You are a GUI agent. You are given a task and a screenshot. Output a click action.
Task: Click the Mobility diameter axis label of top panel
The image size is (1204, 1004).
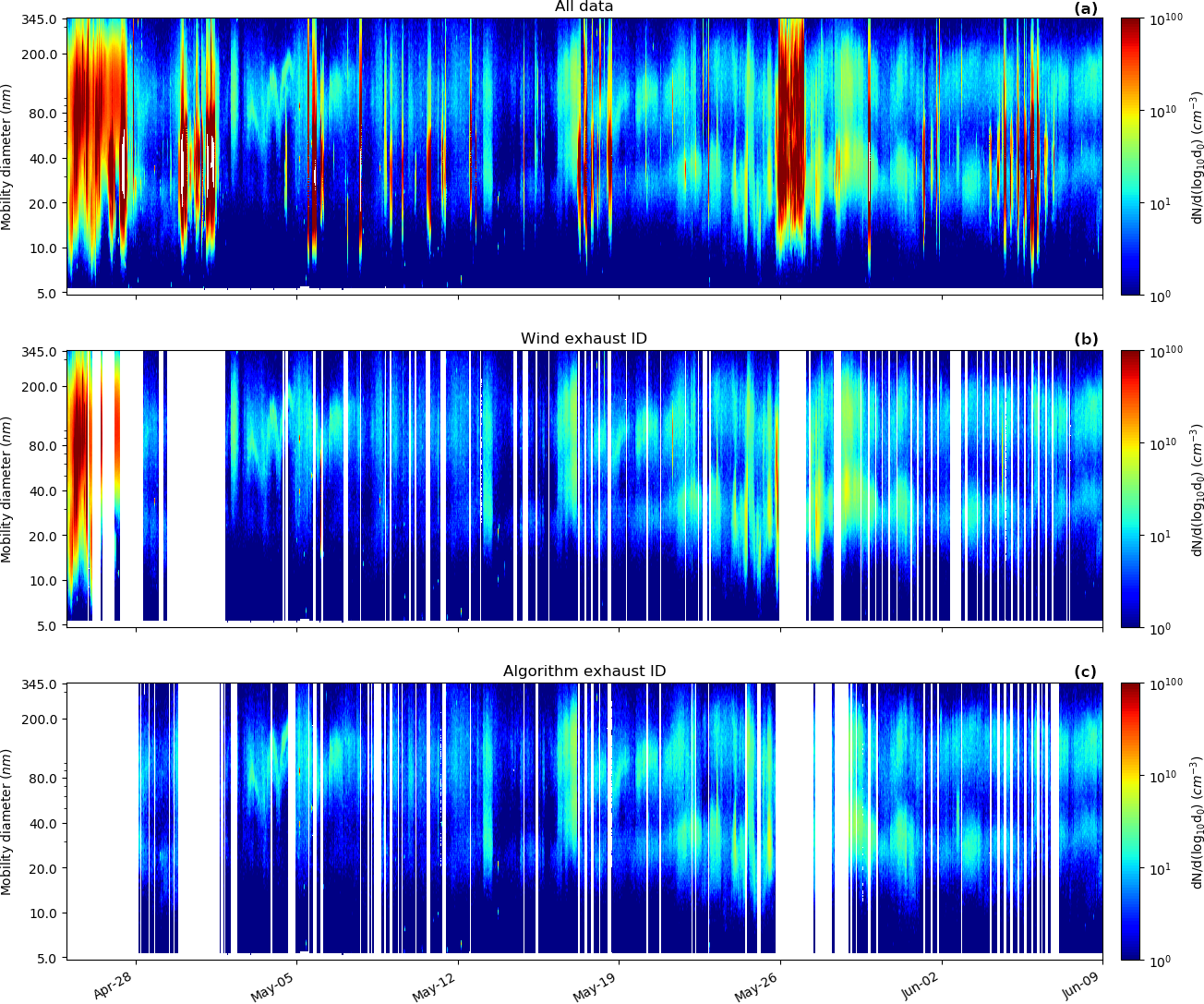pos(7,156)
